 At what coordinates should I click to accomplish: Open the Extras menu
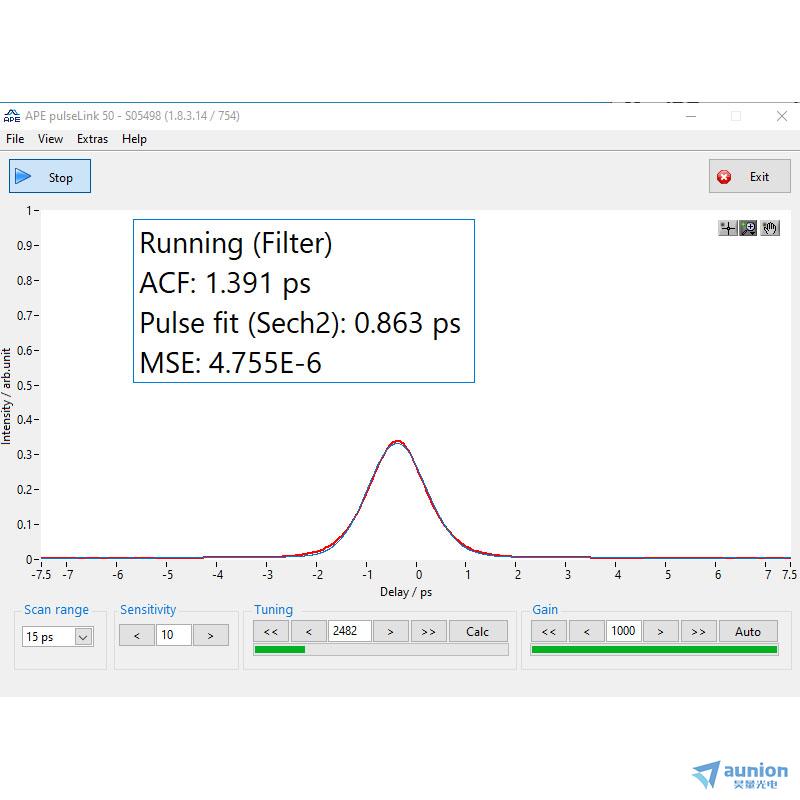92,139
